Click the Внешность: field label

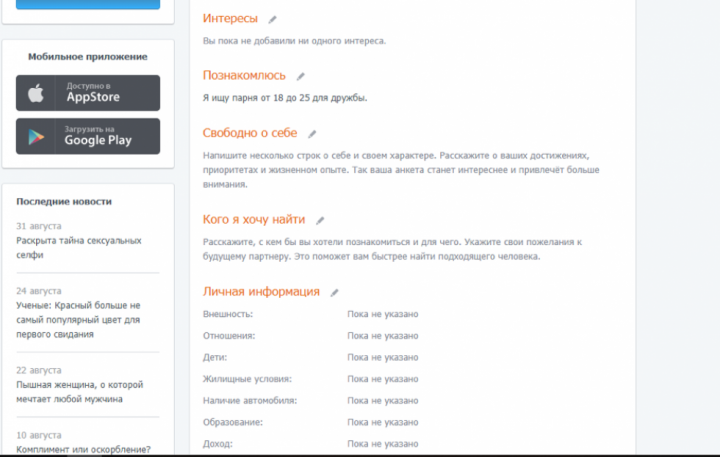(x=228, y=314)
